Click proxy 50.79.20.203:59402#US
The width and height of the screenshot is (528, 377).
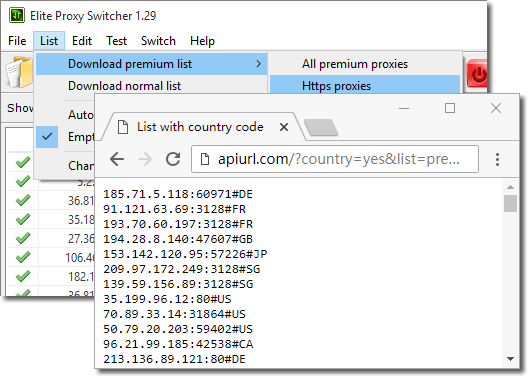point(178,329)
